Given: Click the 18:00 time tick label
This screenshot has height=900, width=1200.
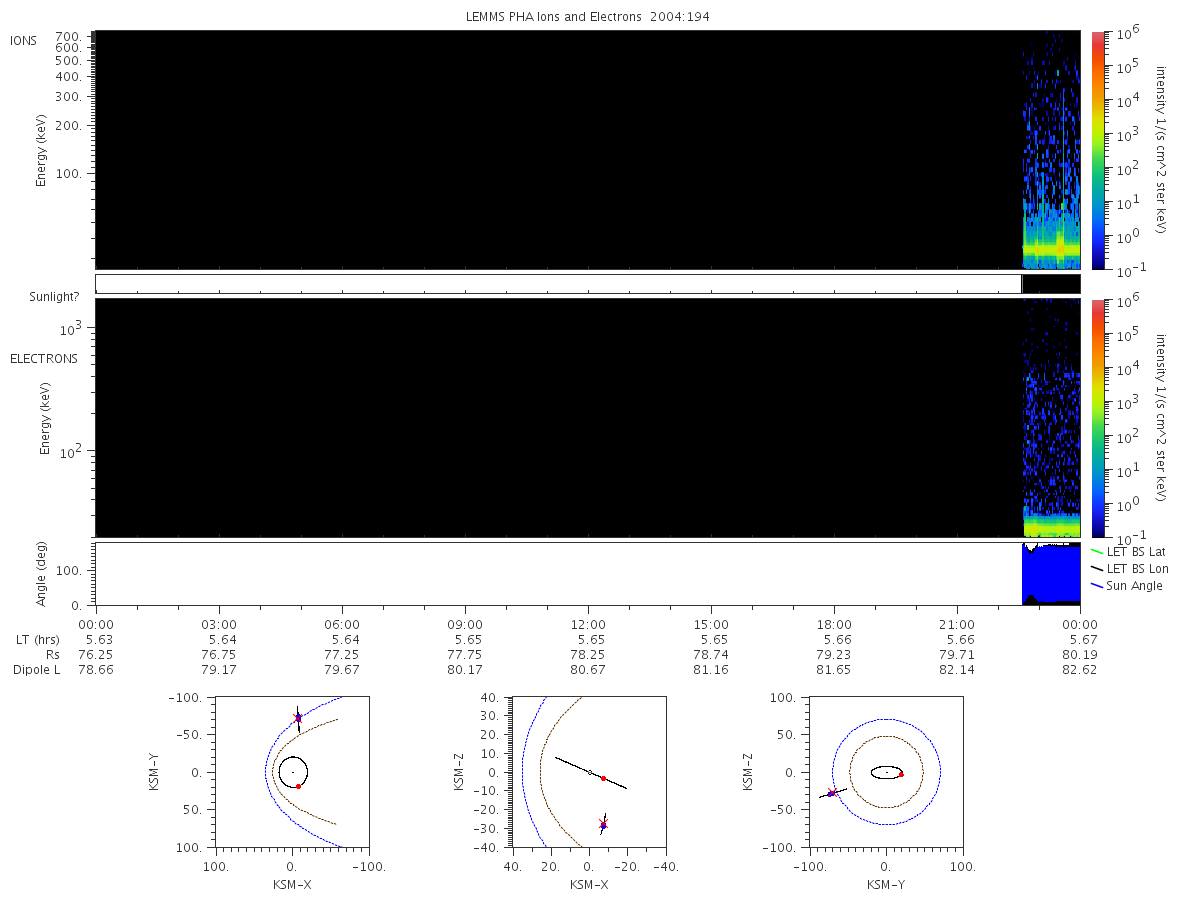Looking at the screenshot, I should point(834,624).
